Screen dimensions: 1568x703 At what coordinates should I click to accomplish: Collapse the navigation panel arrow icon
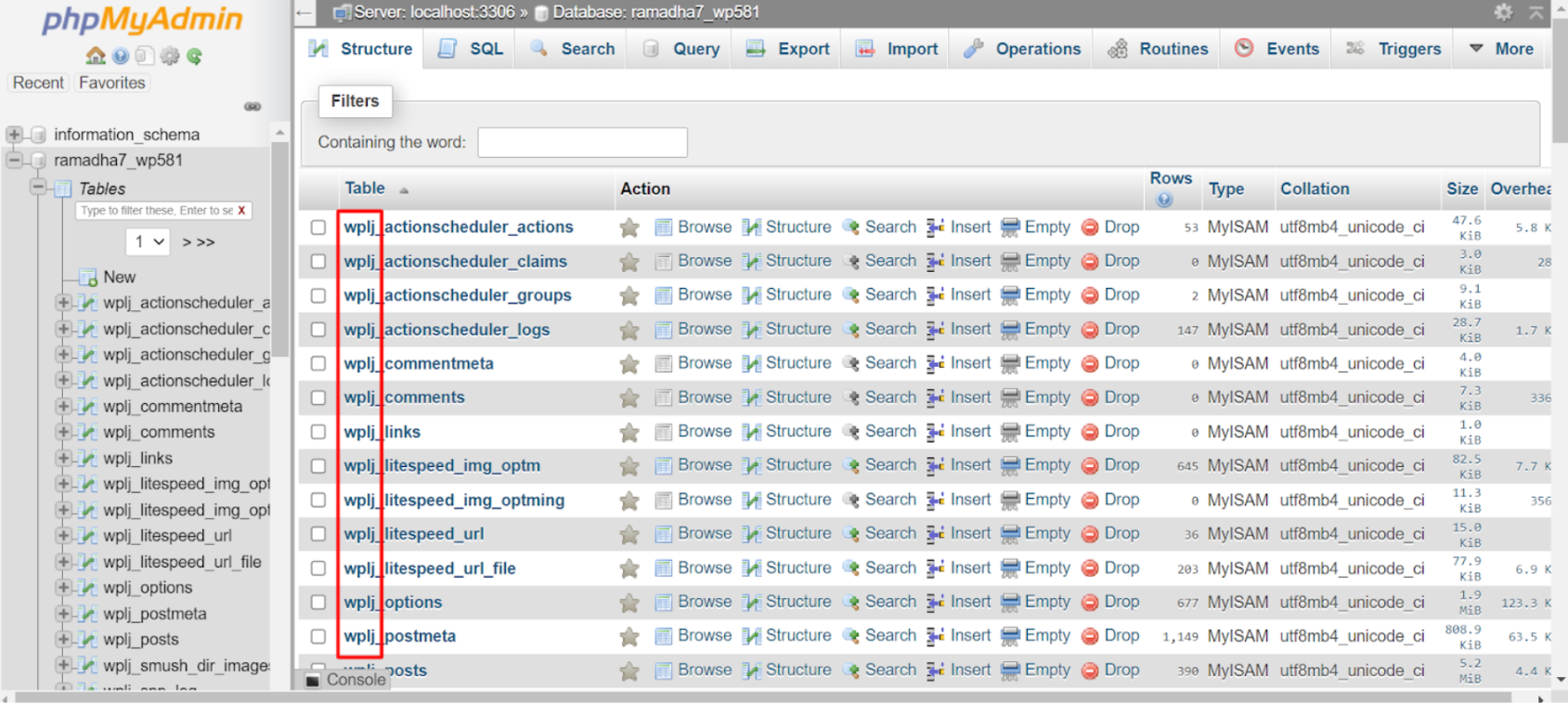(x=305, y=12)
